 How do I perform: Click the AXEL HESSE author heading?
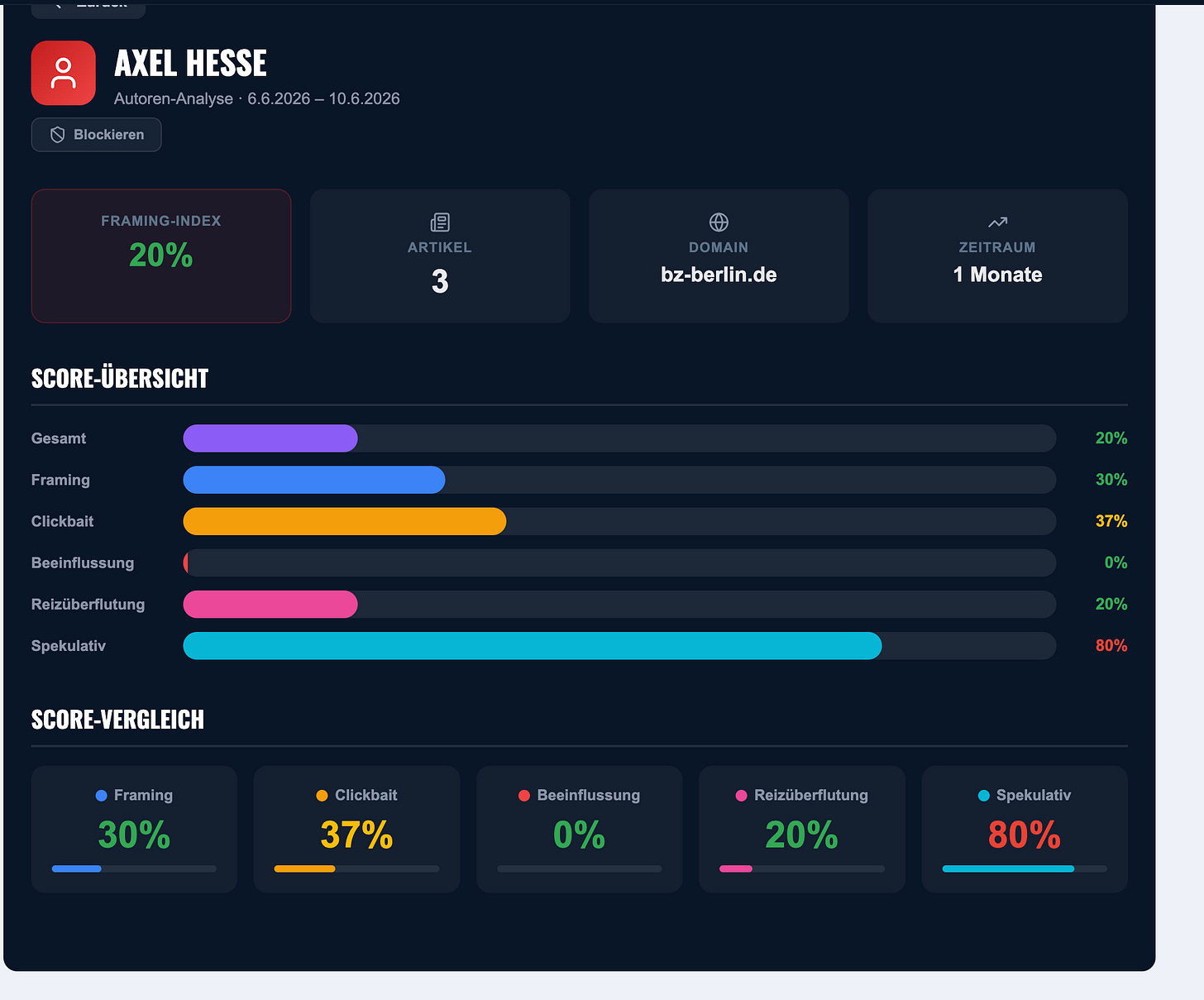[190, 63]
